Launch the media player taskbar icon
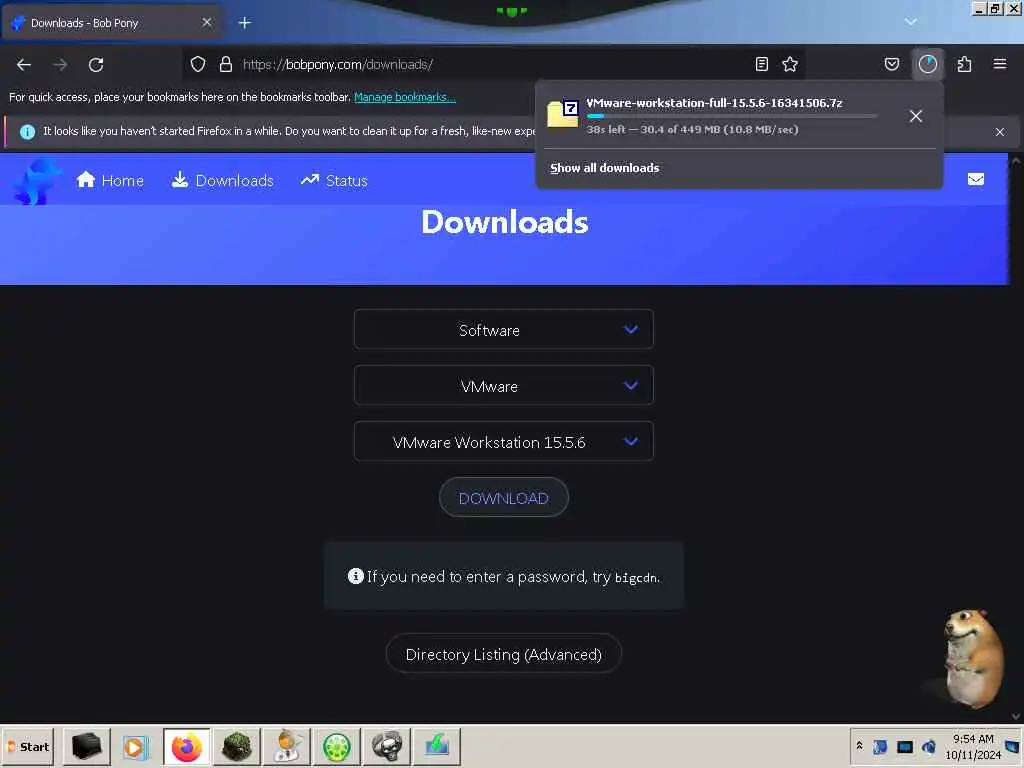 pos(136,746)
